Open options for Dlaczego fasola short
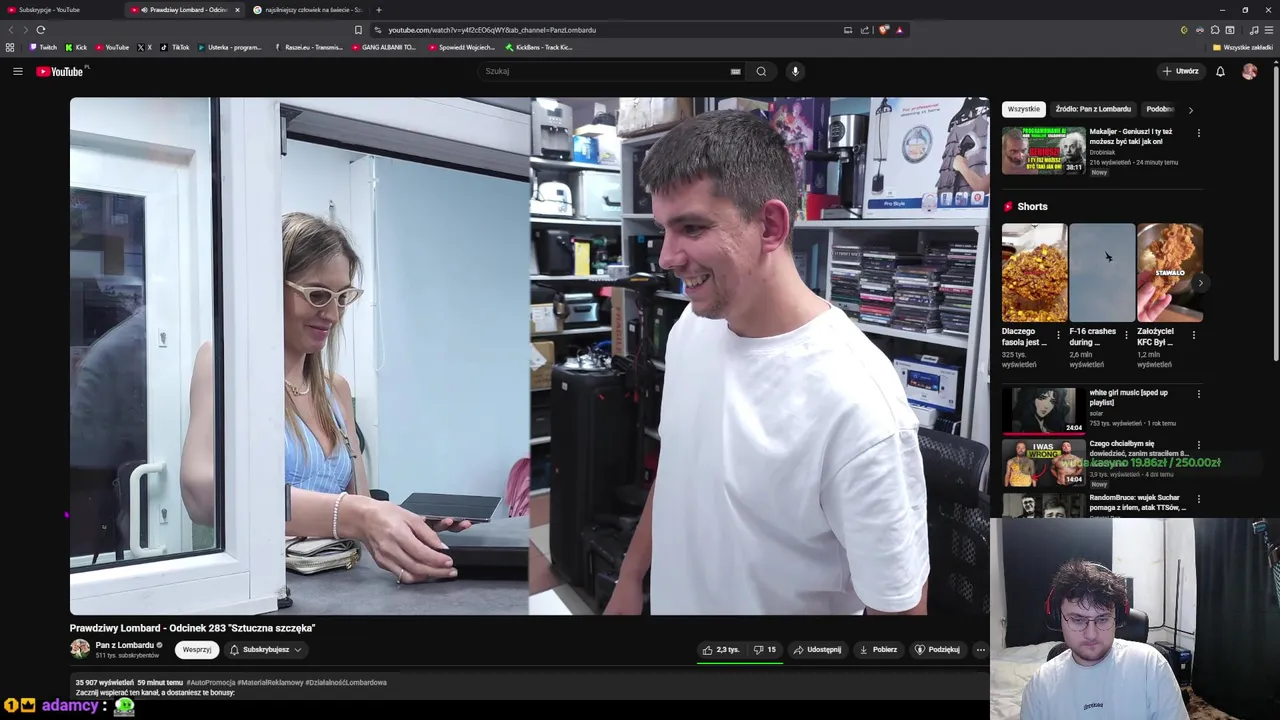The image size is (1280, 720). coord(1059,335)
